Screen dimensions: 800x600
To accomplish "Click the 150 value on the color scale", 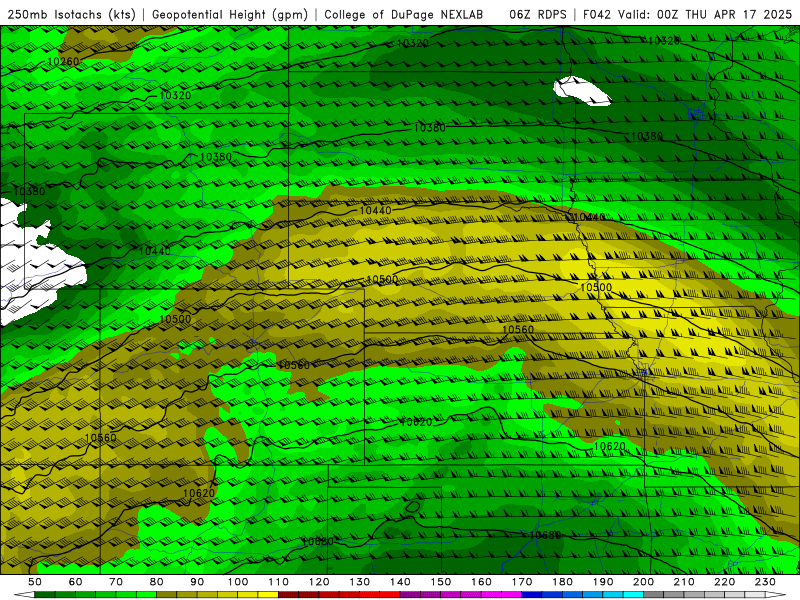I will (441, 582).
